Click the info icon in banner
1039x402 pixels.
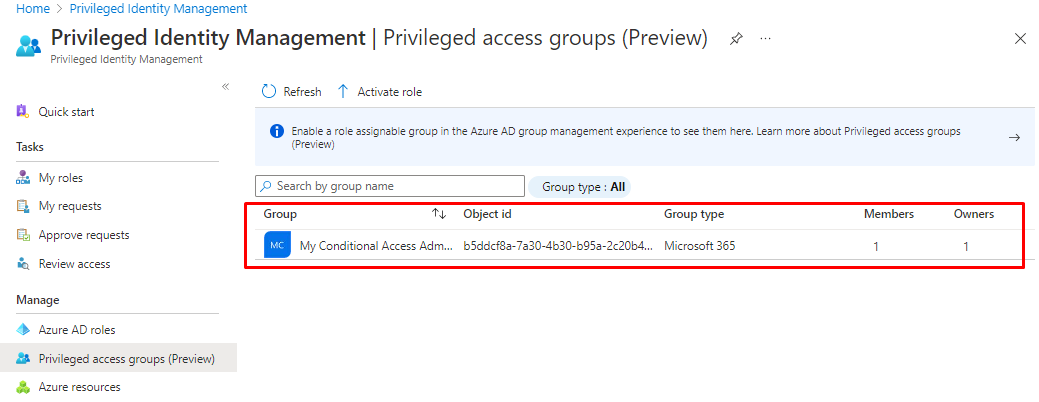point(276,132)
